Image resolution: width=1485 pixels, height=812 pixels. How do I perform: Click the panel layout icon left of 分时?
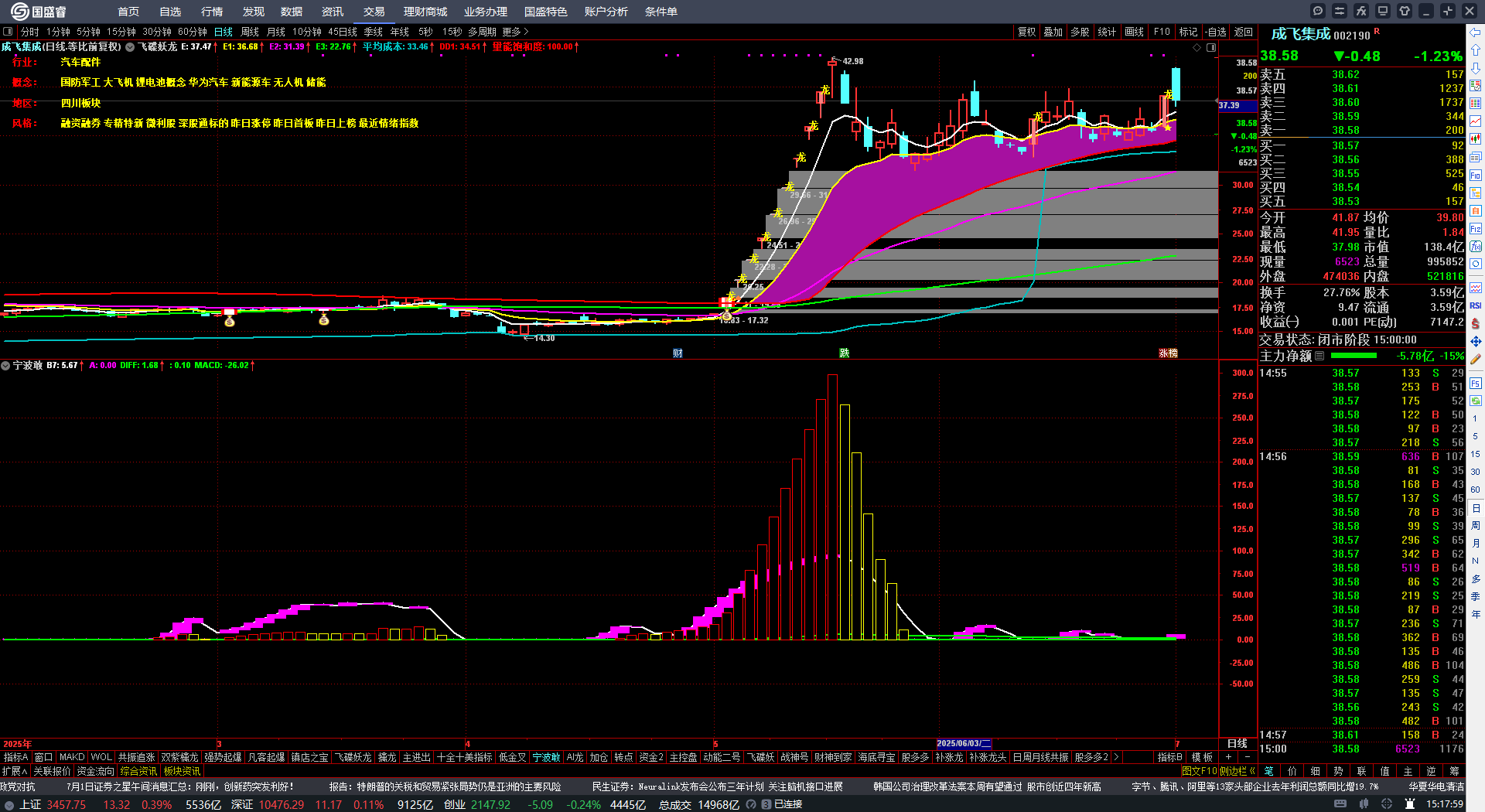8,32
